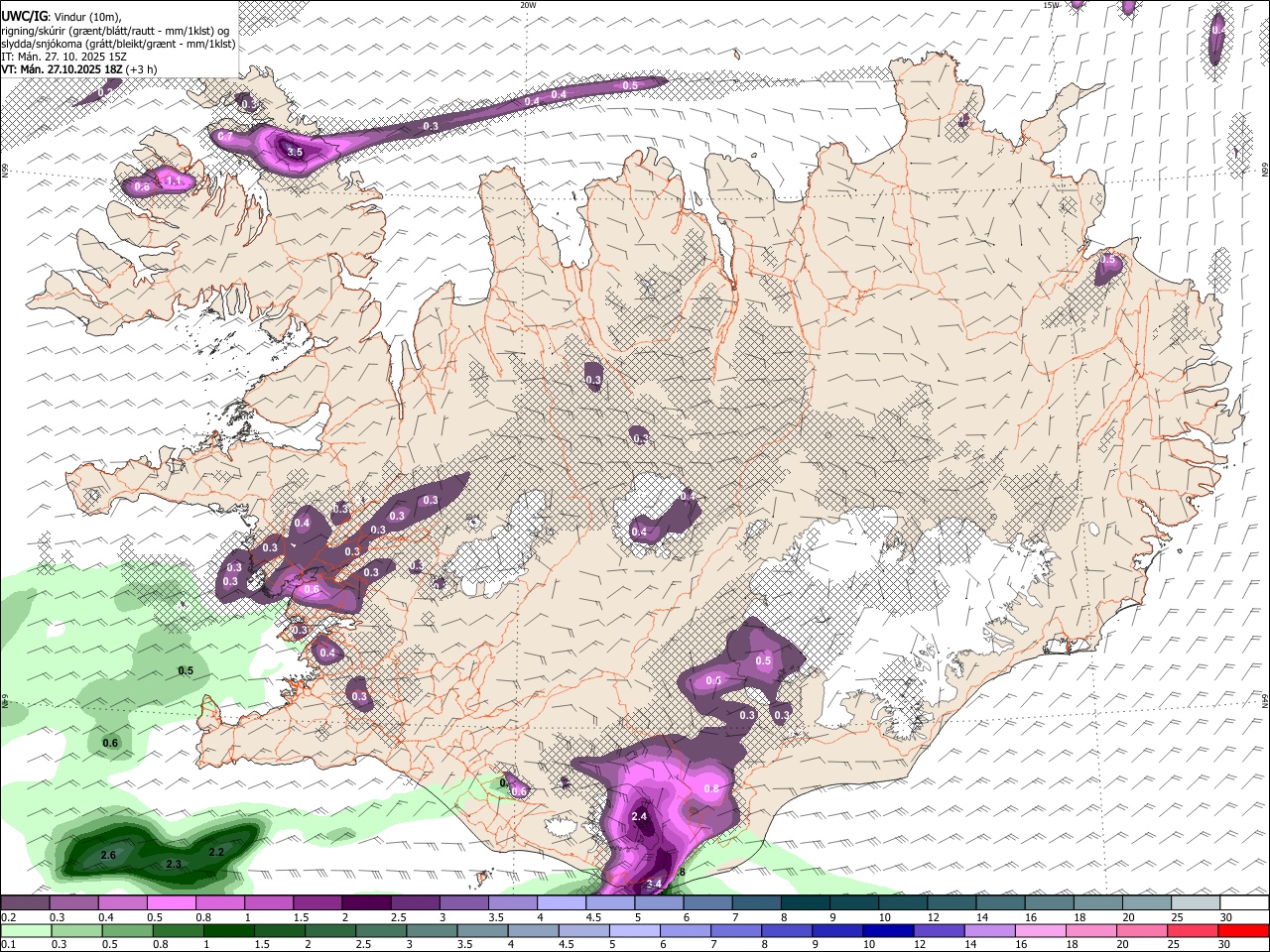Select the '15W' longitude label
Viewport: 1270px width, 952px height.
click(x=1051, y=5)
